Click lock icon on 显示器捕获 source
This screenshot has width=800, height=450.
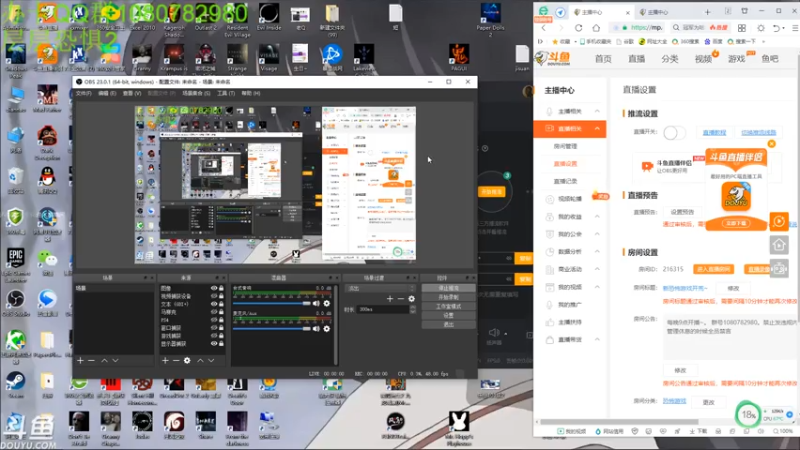(221, 343)
